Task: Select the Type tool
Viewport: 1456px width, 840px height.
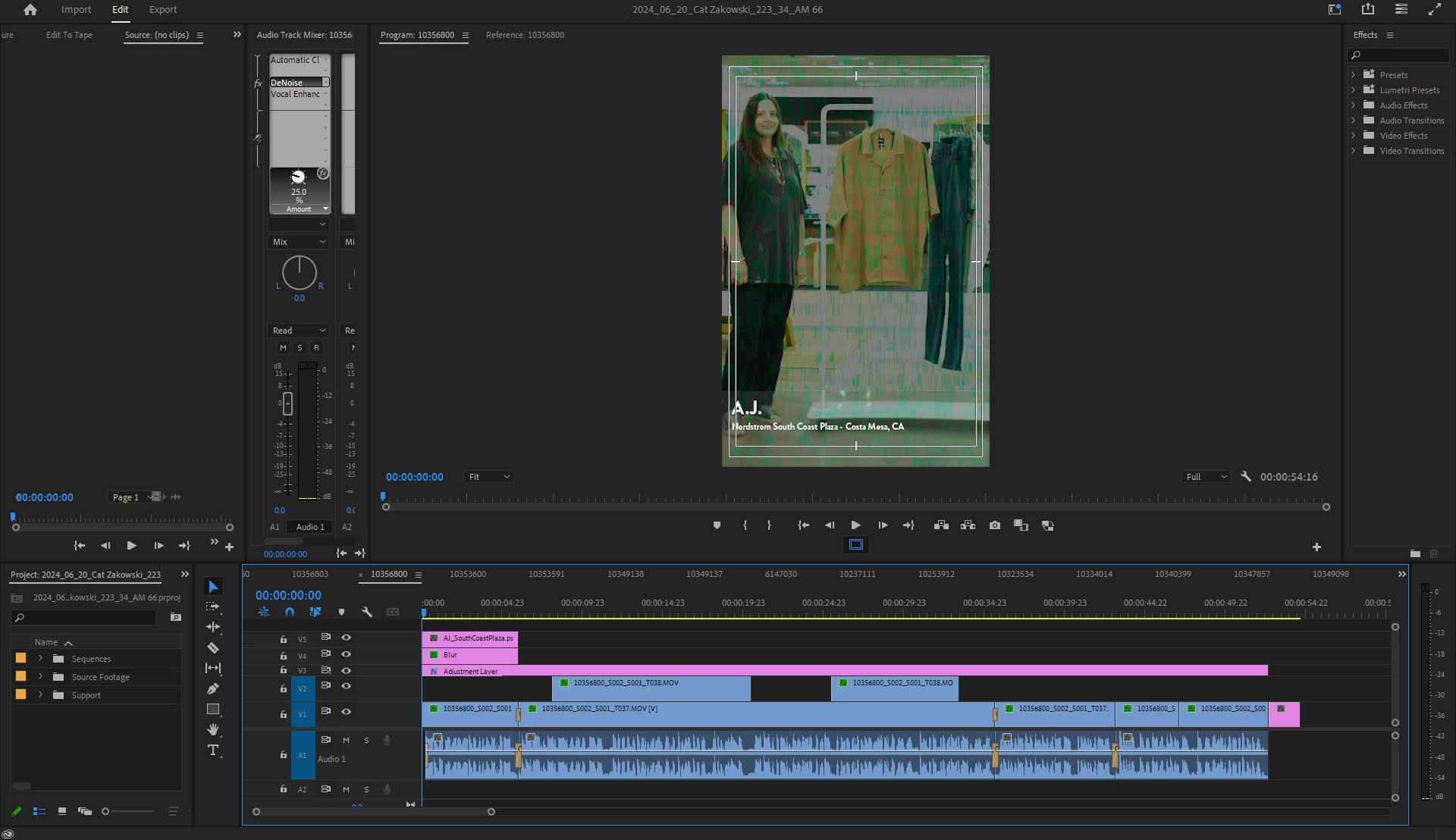Action: [x=213, y=751]
